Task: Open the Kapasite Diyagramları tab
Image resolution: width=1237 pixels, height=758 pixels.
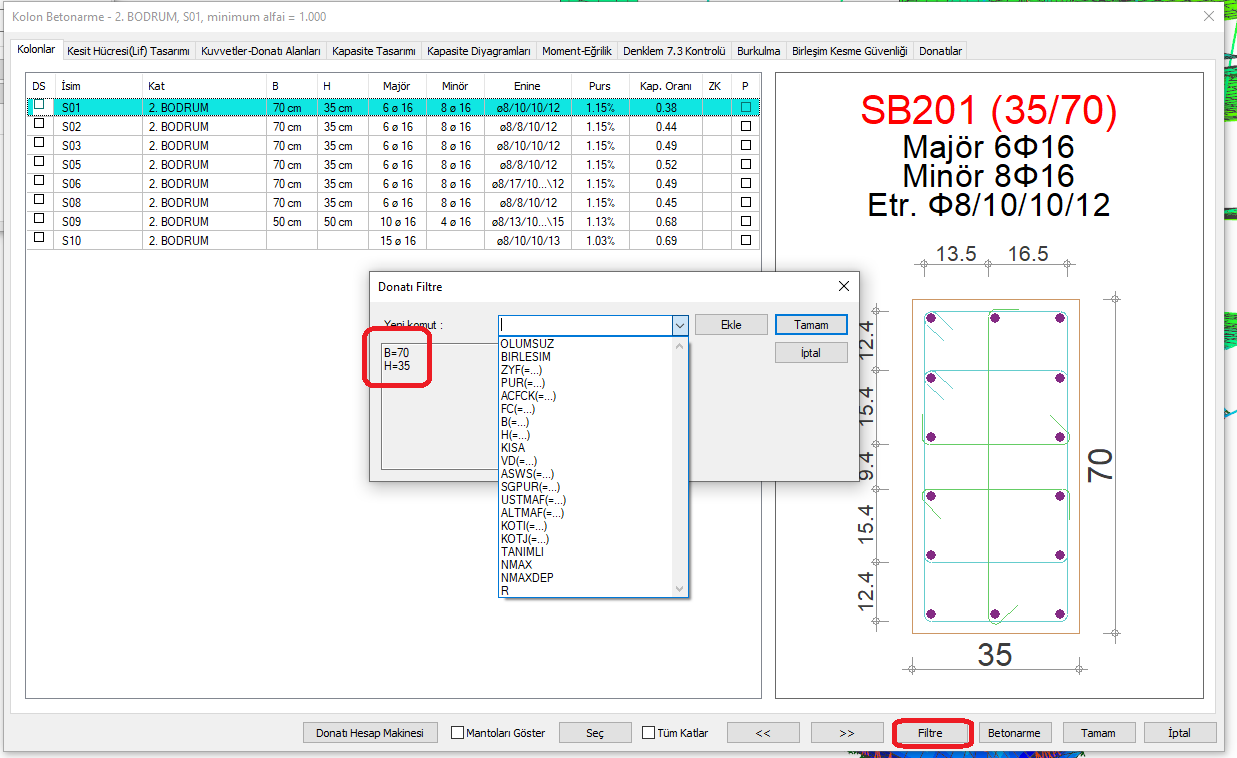Action: (x=478, y=51)
